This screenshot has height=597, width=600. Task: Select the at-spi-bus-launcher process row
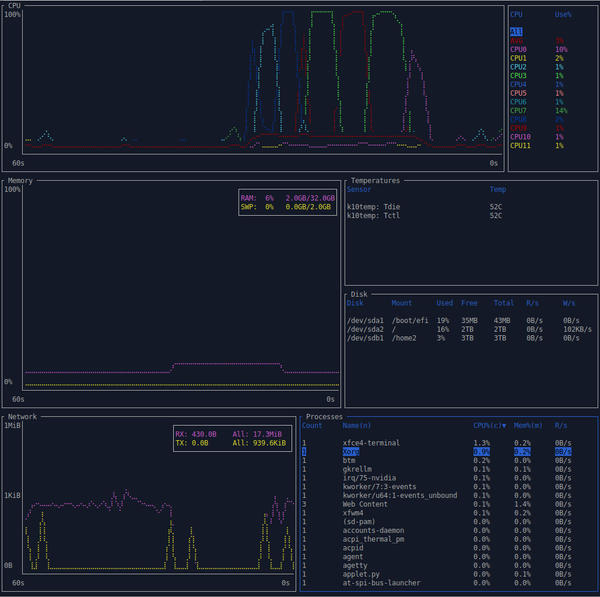click(437, 583)
